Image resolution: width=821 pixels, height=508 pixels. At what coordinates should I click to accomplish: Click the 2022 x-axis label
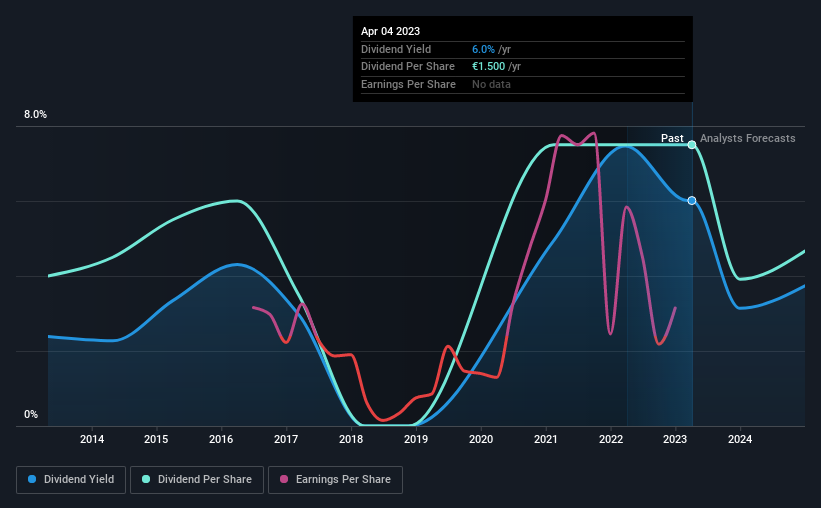coord(611,439)
